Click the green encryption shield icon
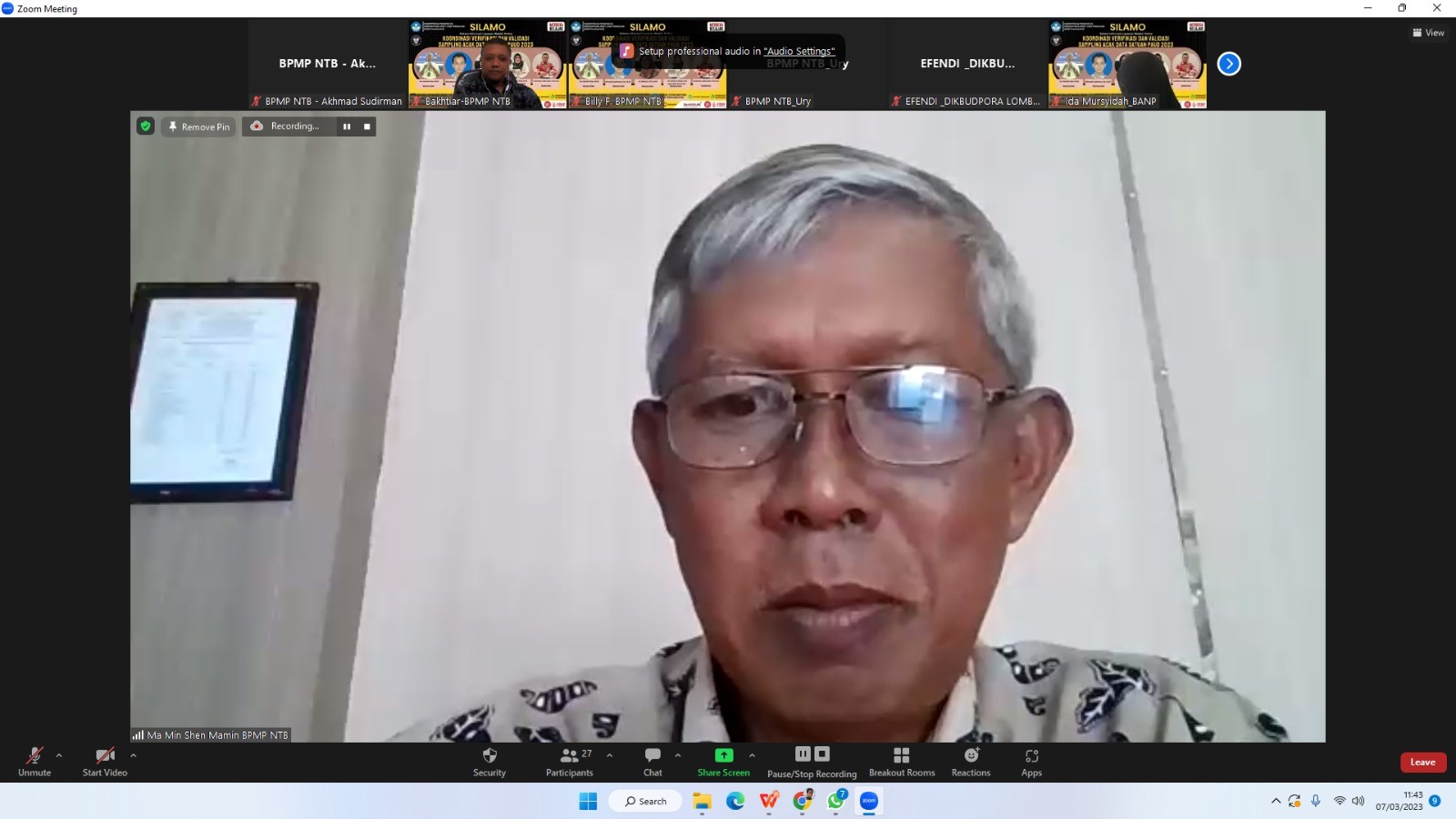 coord(146,126)
